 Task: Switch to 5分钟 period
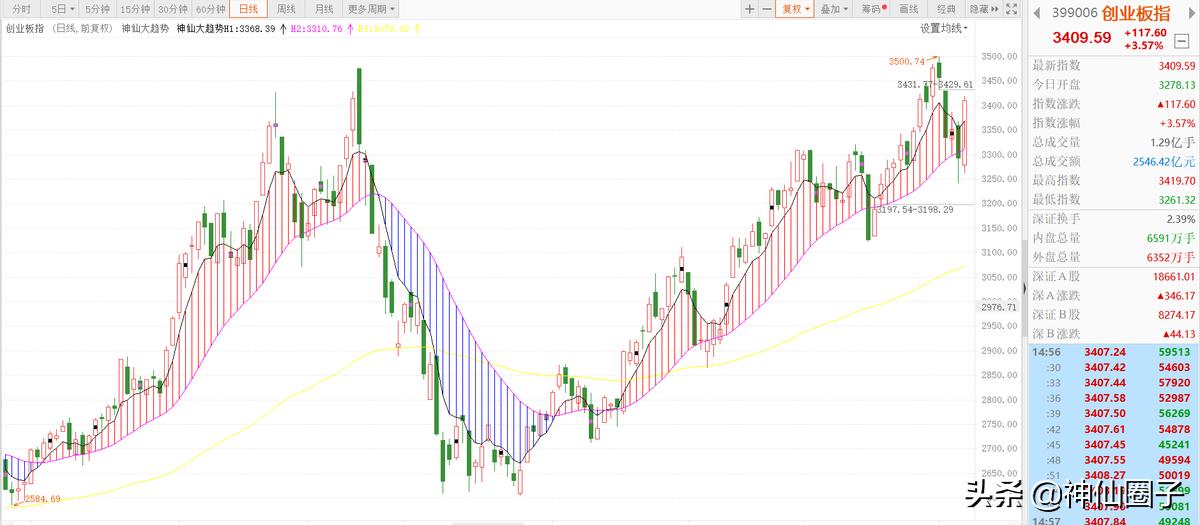click(x=98, y=9)
